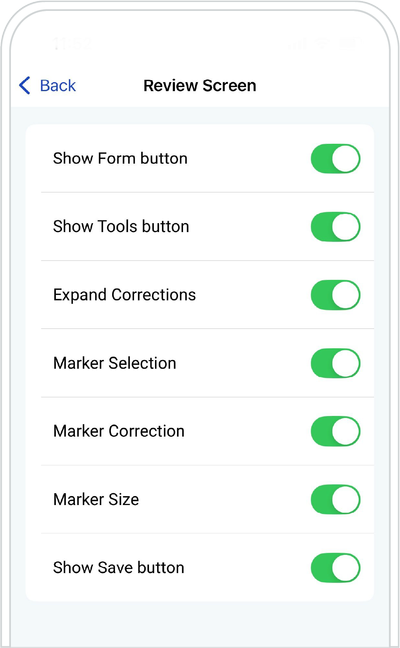The height and width of the screenshot is (648, 400).
Task: Switch off Marker Selection toggle
Action: tap(336, 363)
